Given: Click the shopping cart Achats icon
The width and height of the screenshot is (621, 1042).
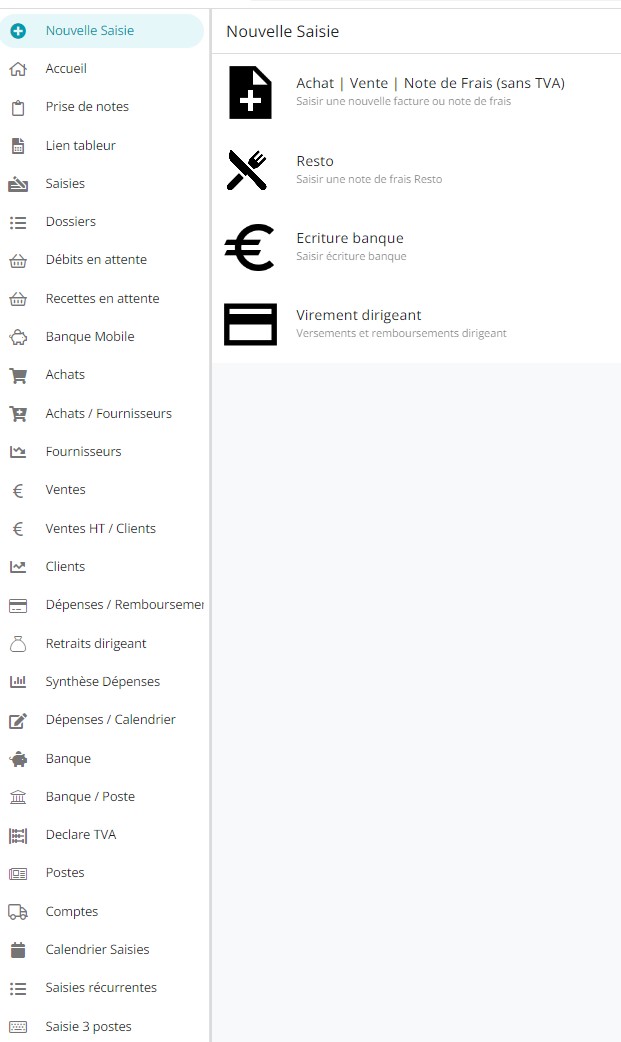Looking at the screenshot, I should coord(17,375).
